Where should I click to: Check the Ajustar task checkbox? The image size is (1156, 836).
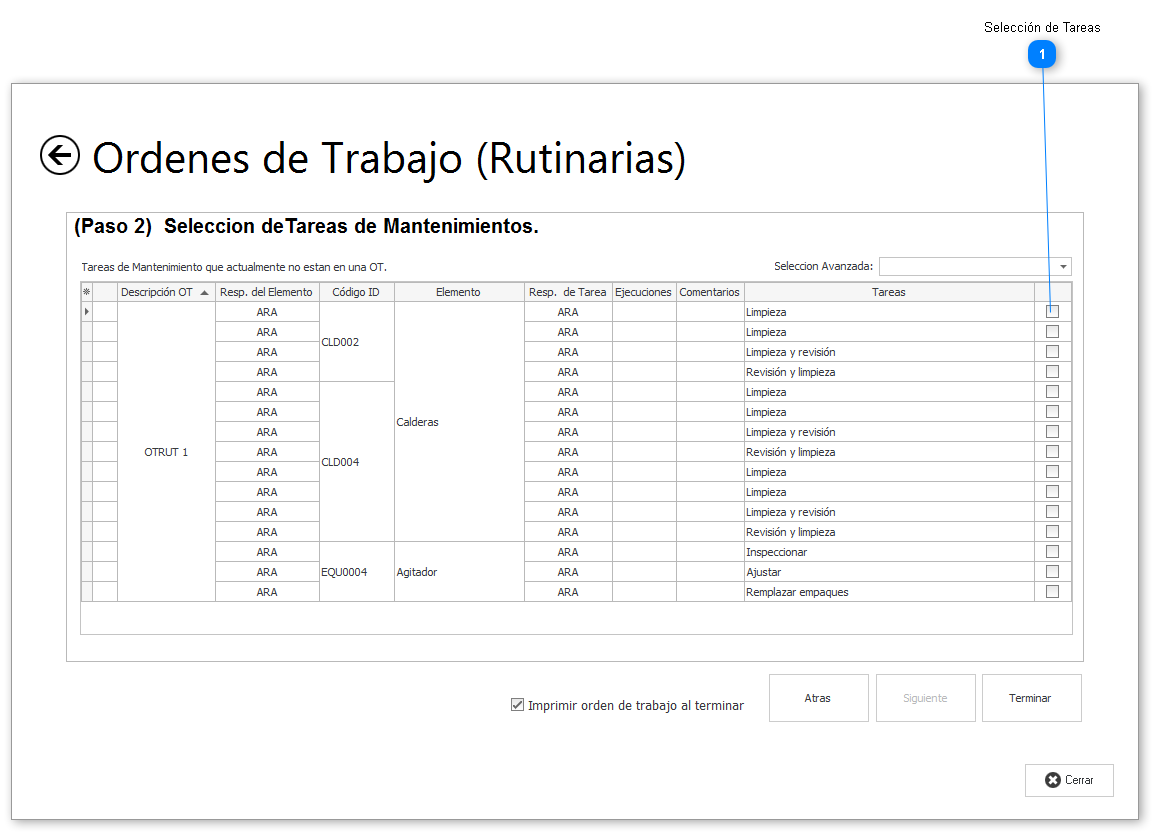pos(1052,571)
